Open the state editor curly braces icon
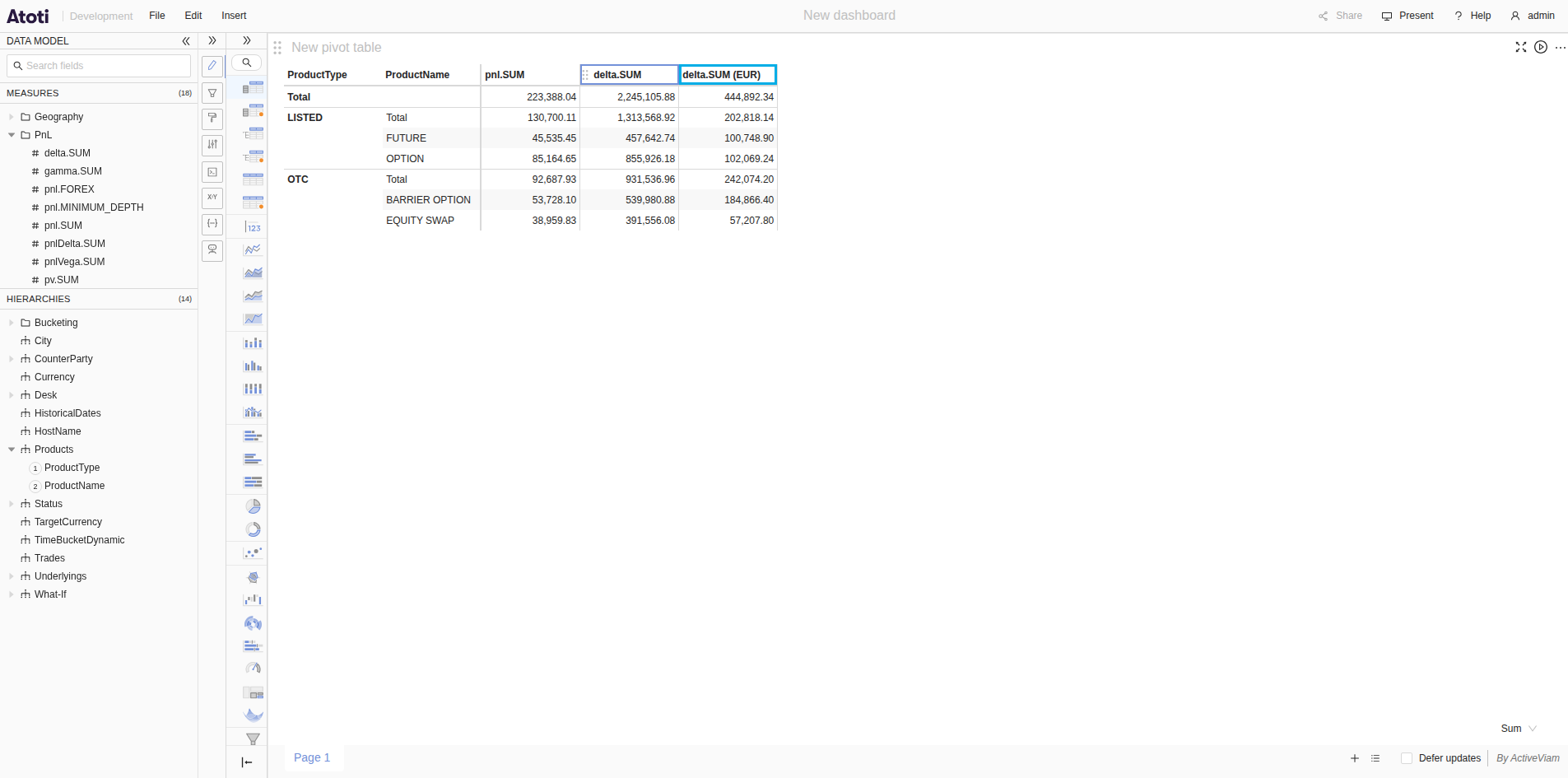 click(x=212, y=225)
